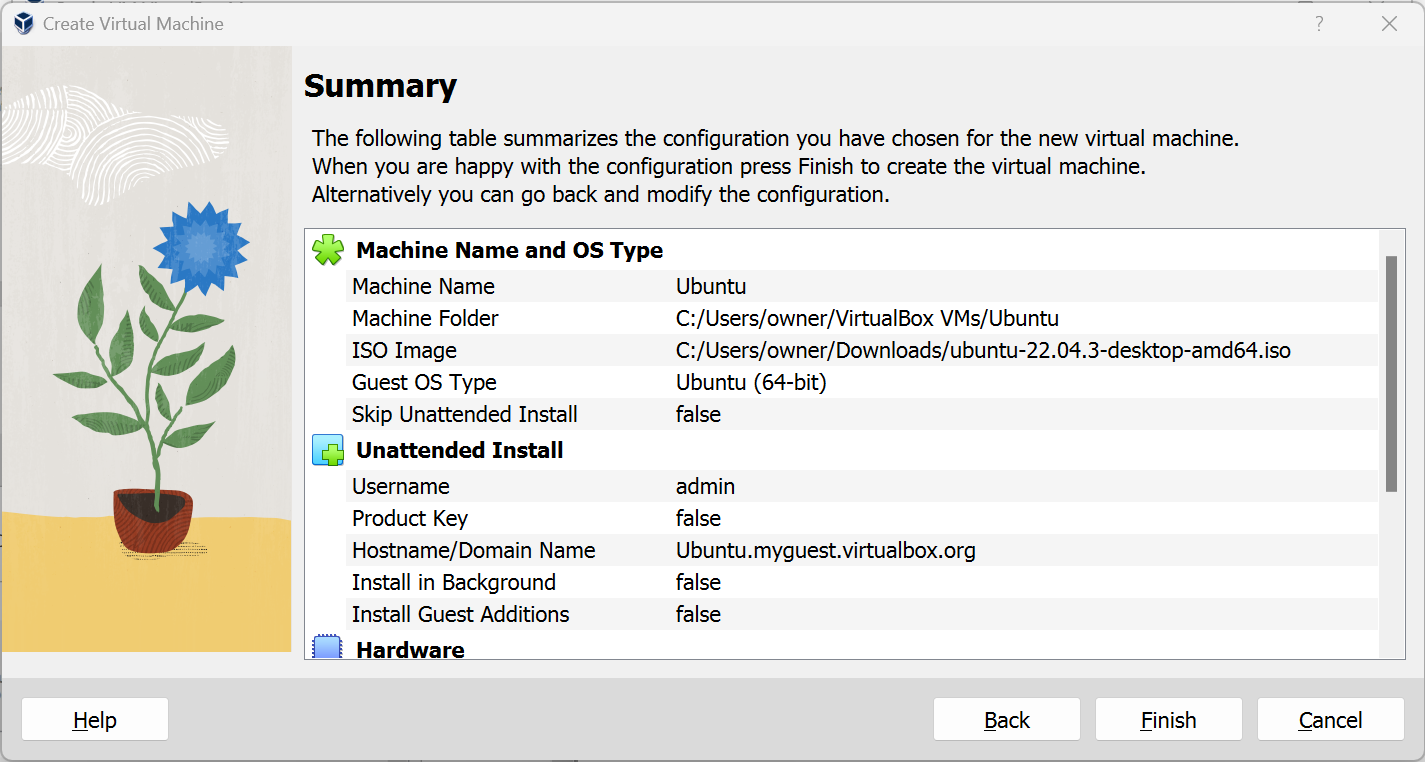Image resolution: width=1425 pixels, height=762 pixels.
Task: Select the Hardware section header
Action: [410, 649]
